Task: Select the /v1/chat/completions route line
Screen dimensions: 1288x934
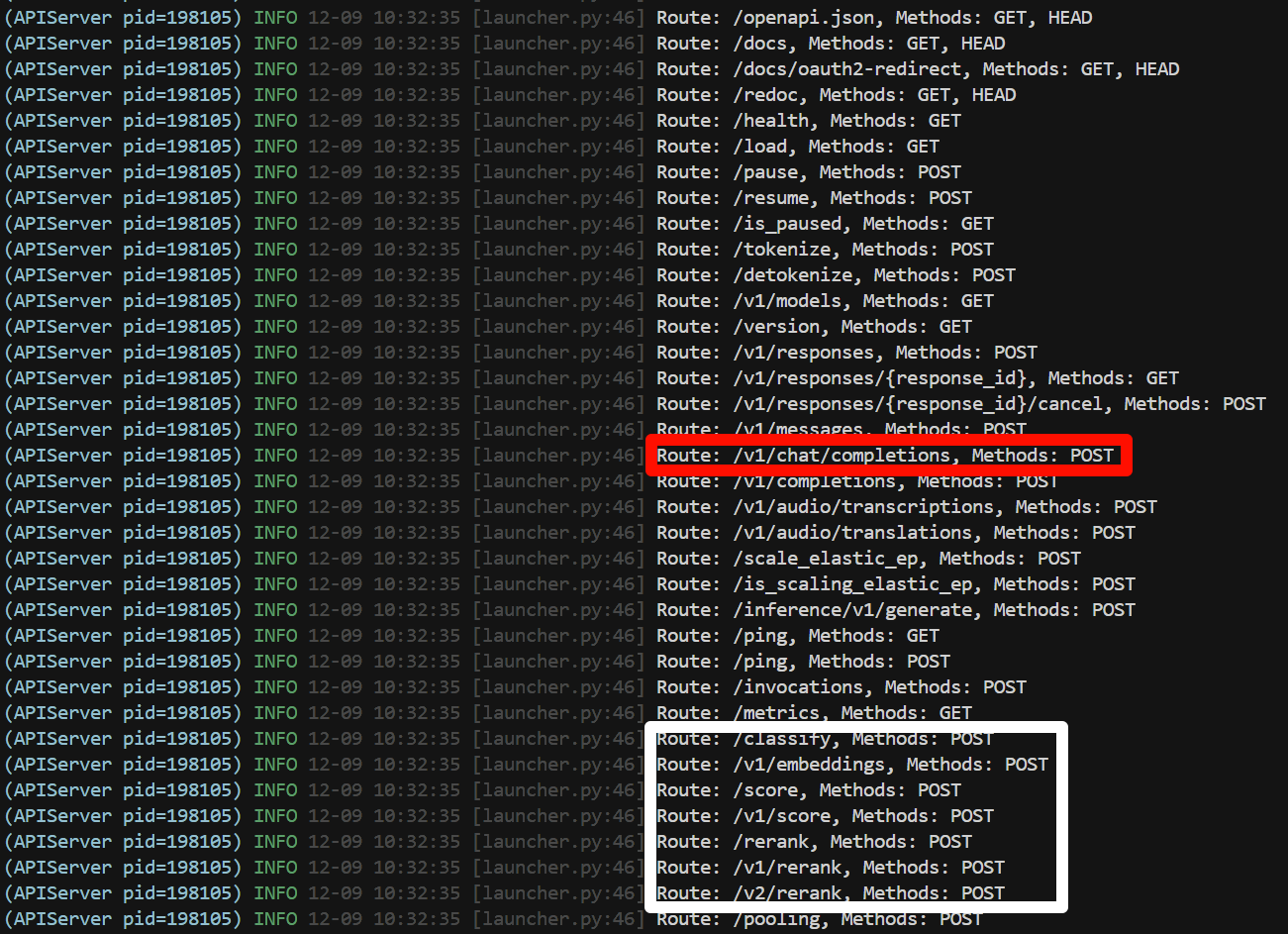Action: (885, 456)
